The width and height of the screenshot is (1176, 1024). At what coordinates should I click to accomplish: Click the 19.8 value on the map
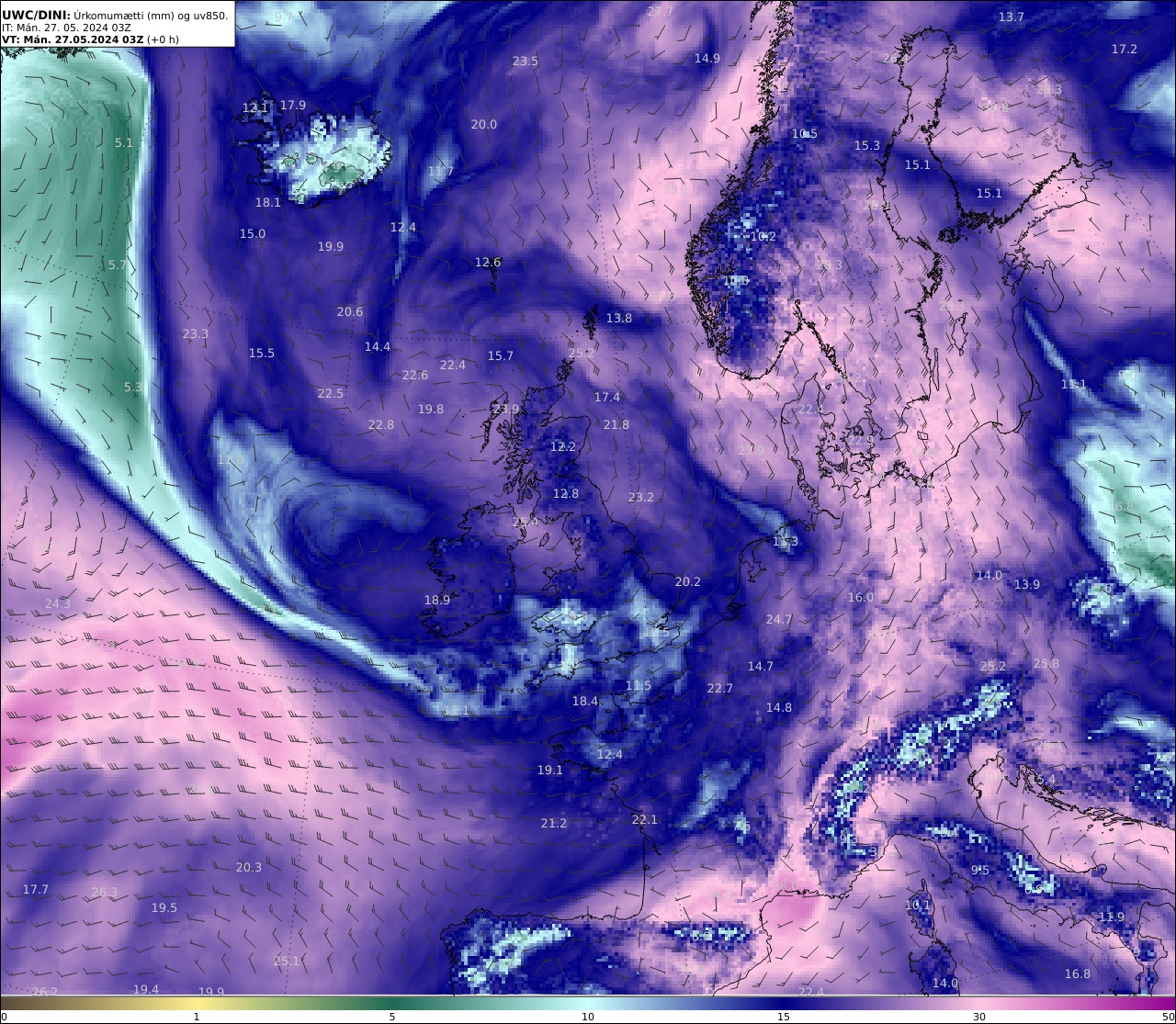[431, 409]
